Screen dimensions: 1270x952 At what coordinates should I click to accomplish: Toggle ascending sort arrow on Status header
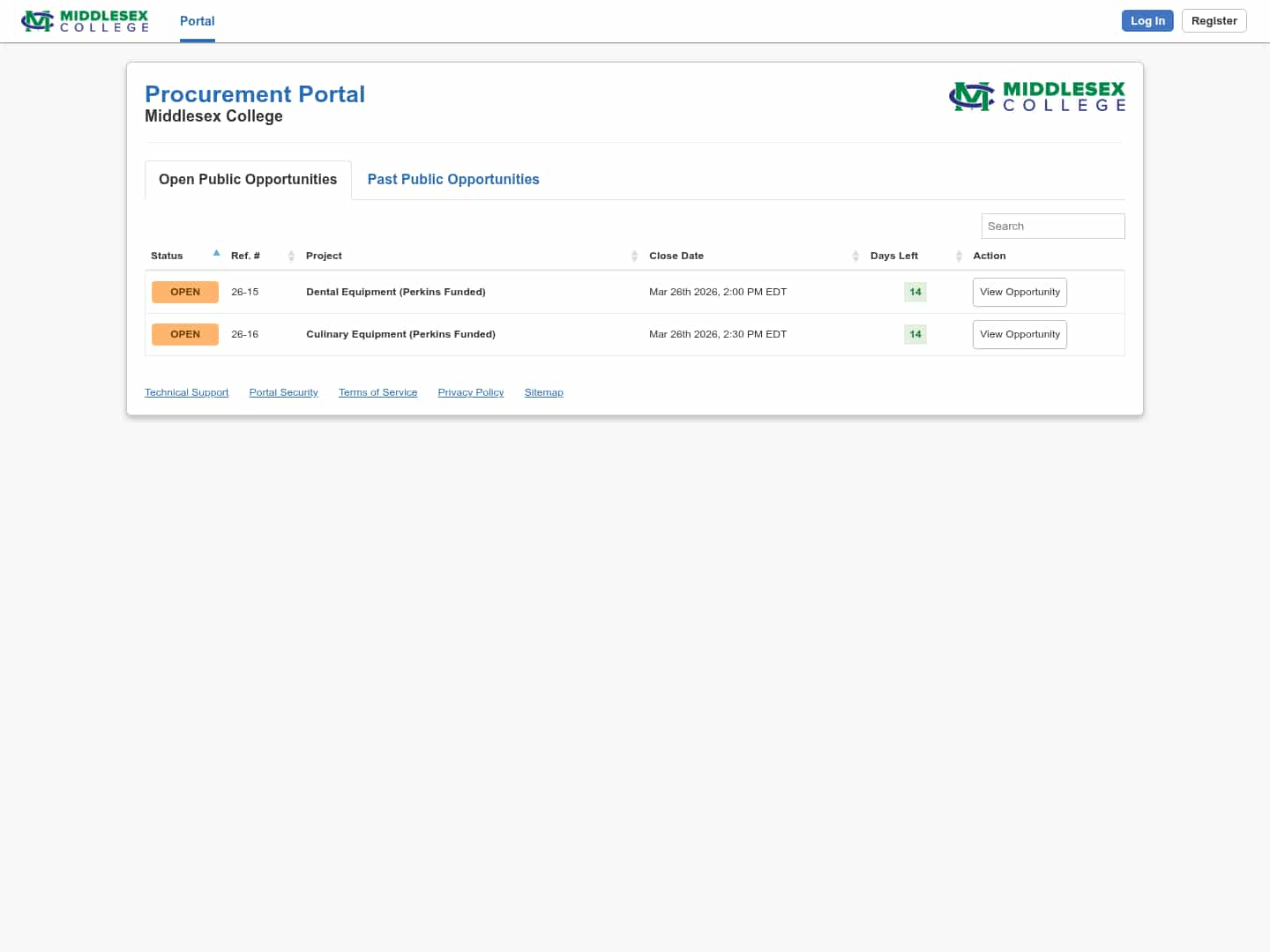coord(216,253)
